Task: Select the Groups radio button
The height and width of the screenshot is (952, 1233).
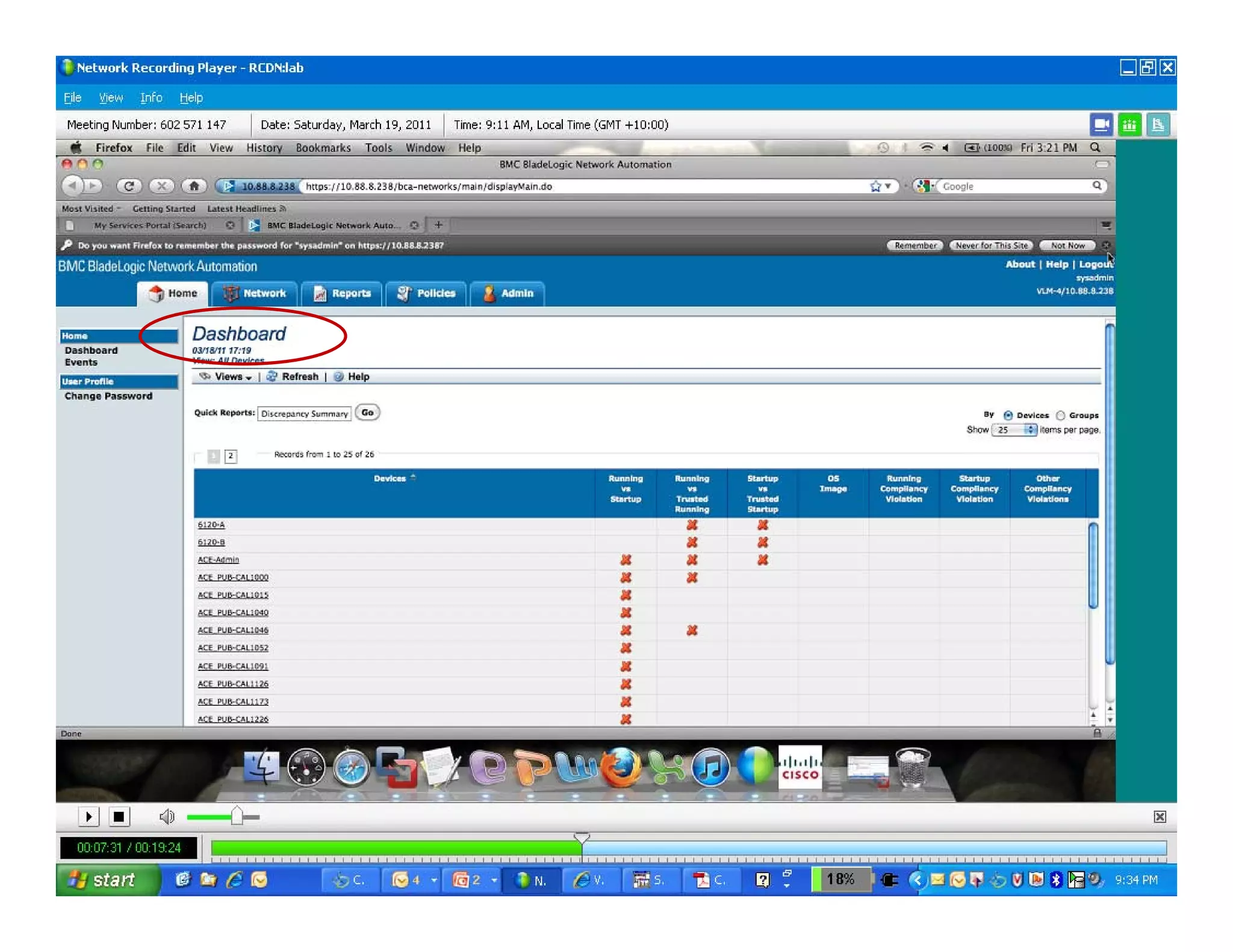Action: point(1061,415)
